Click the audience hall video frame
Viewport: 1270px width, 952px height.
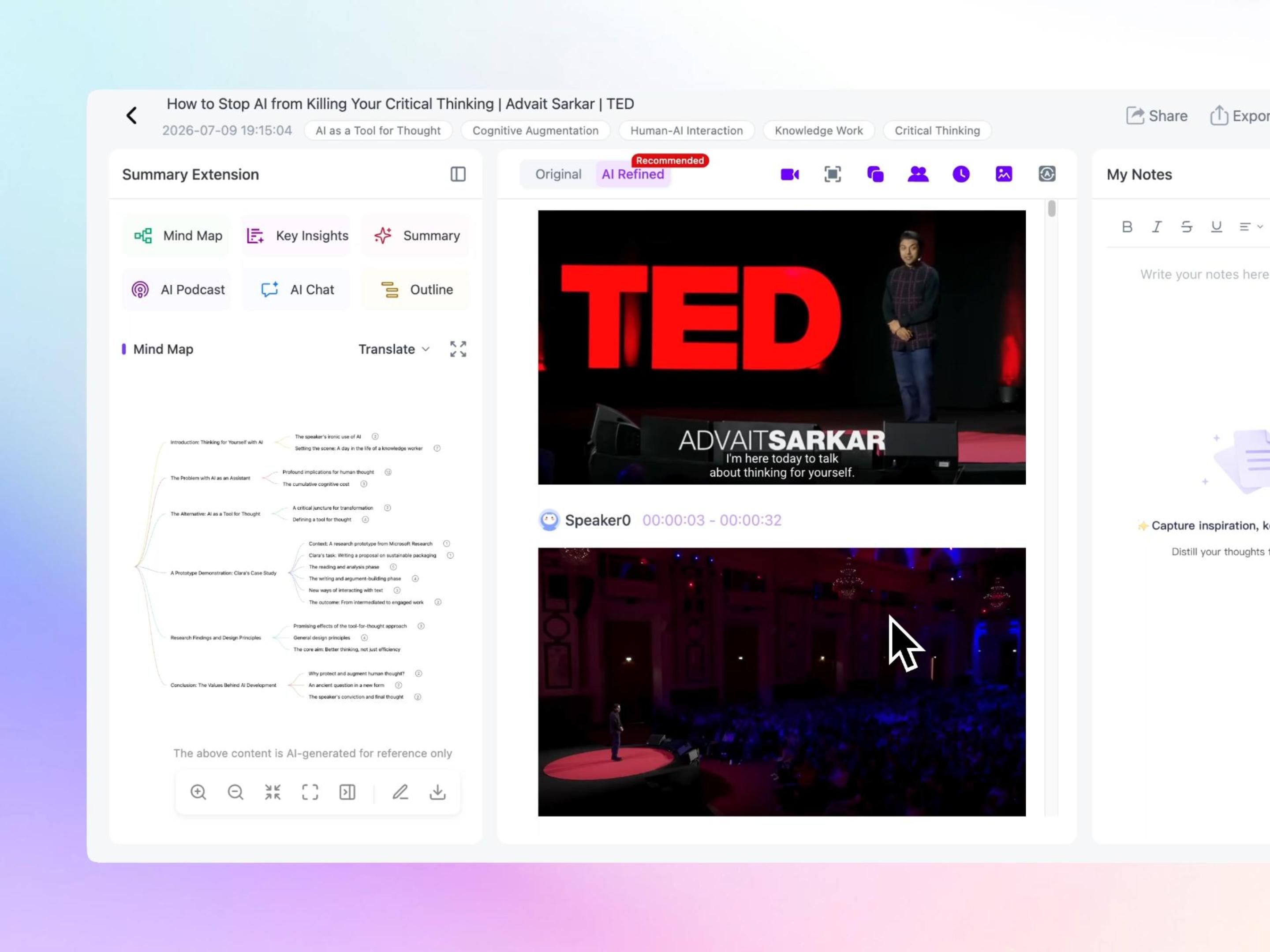pyautogui.click(x=781, y=682)
